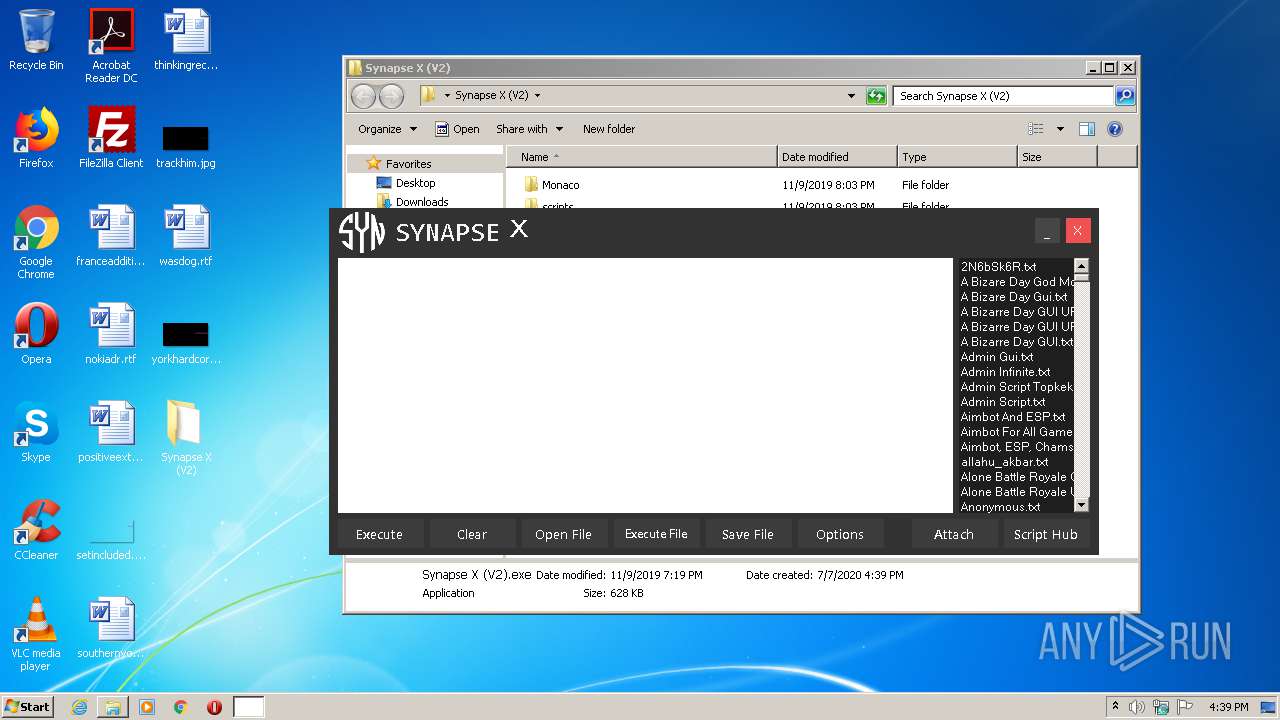Launch VLC media player desktop icon

point(36,634)
